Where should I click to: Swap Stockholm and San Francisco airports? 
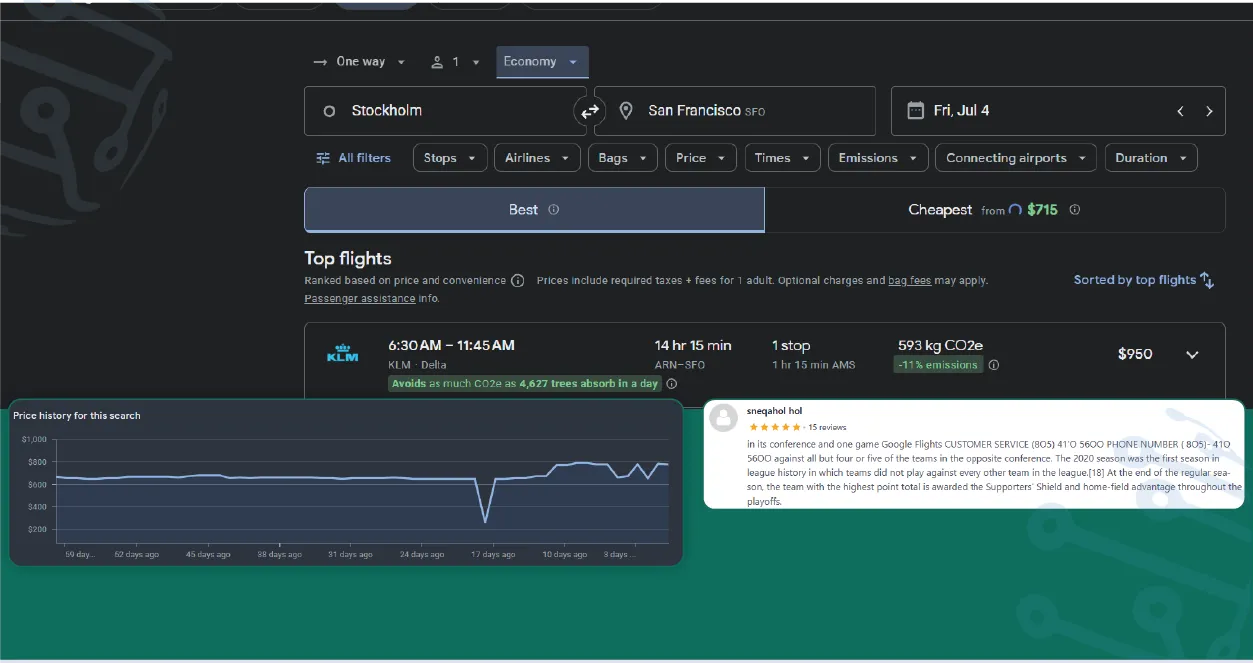click(x=589, y=111)
